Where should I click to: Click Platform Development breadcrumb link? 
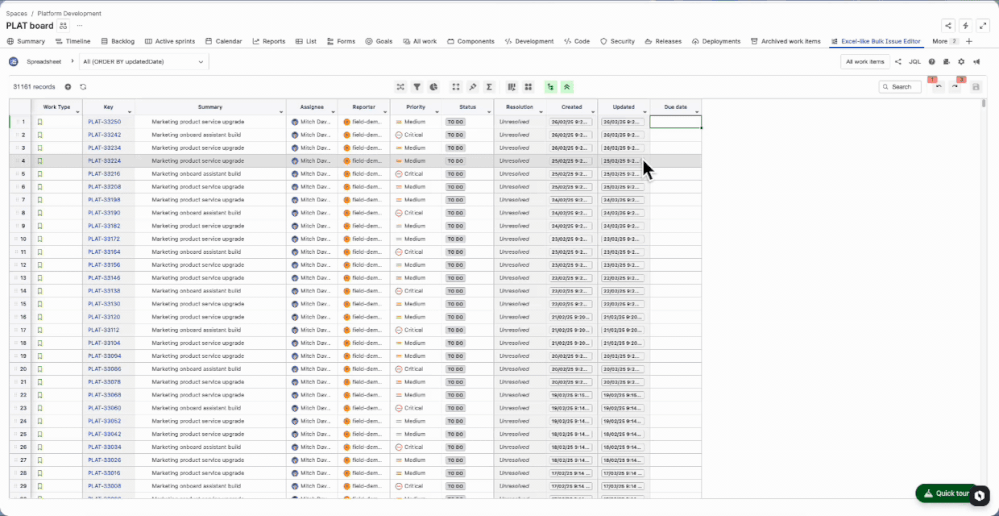point(69,13)
